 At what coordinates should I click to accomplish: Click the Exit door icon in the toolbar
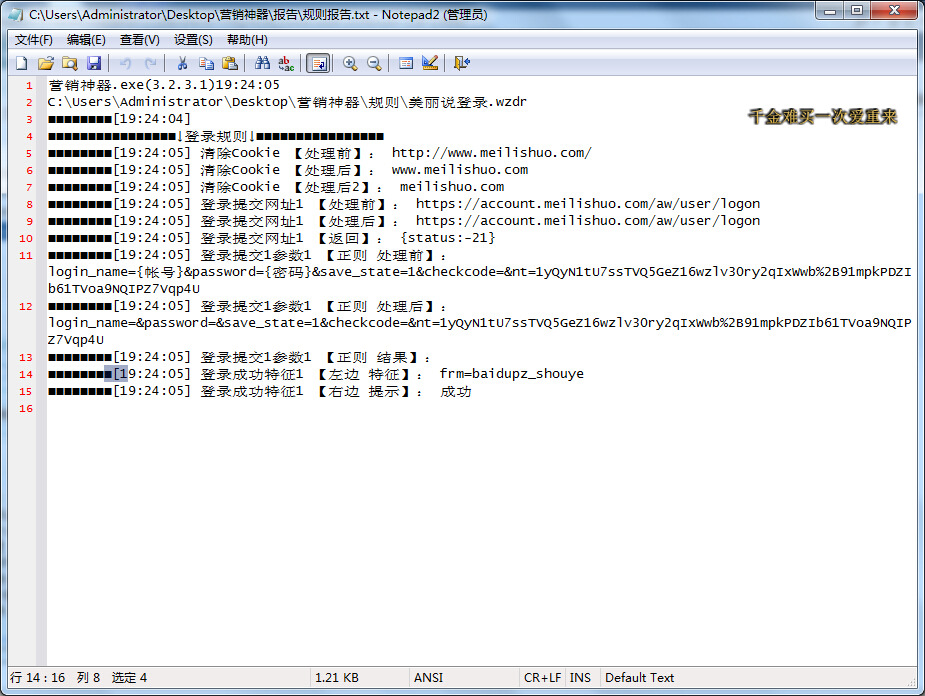pyautogui.click(x=461, y=63)
